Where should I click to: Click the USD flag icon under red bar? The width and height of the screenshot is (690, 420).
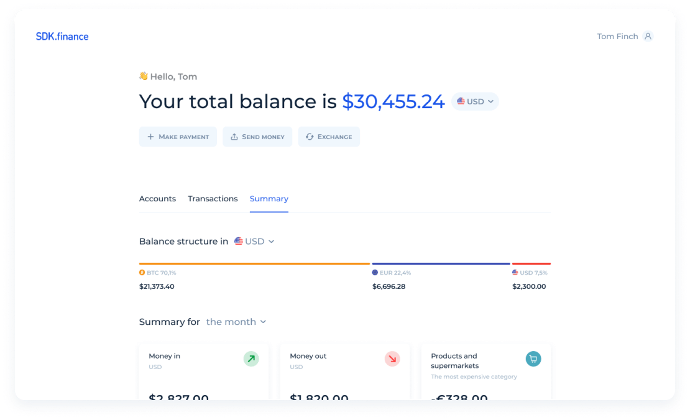tap(515, 273)
